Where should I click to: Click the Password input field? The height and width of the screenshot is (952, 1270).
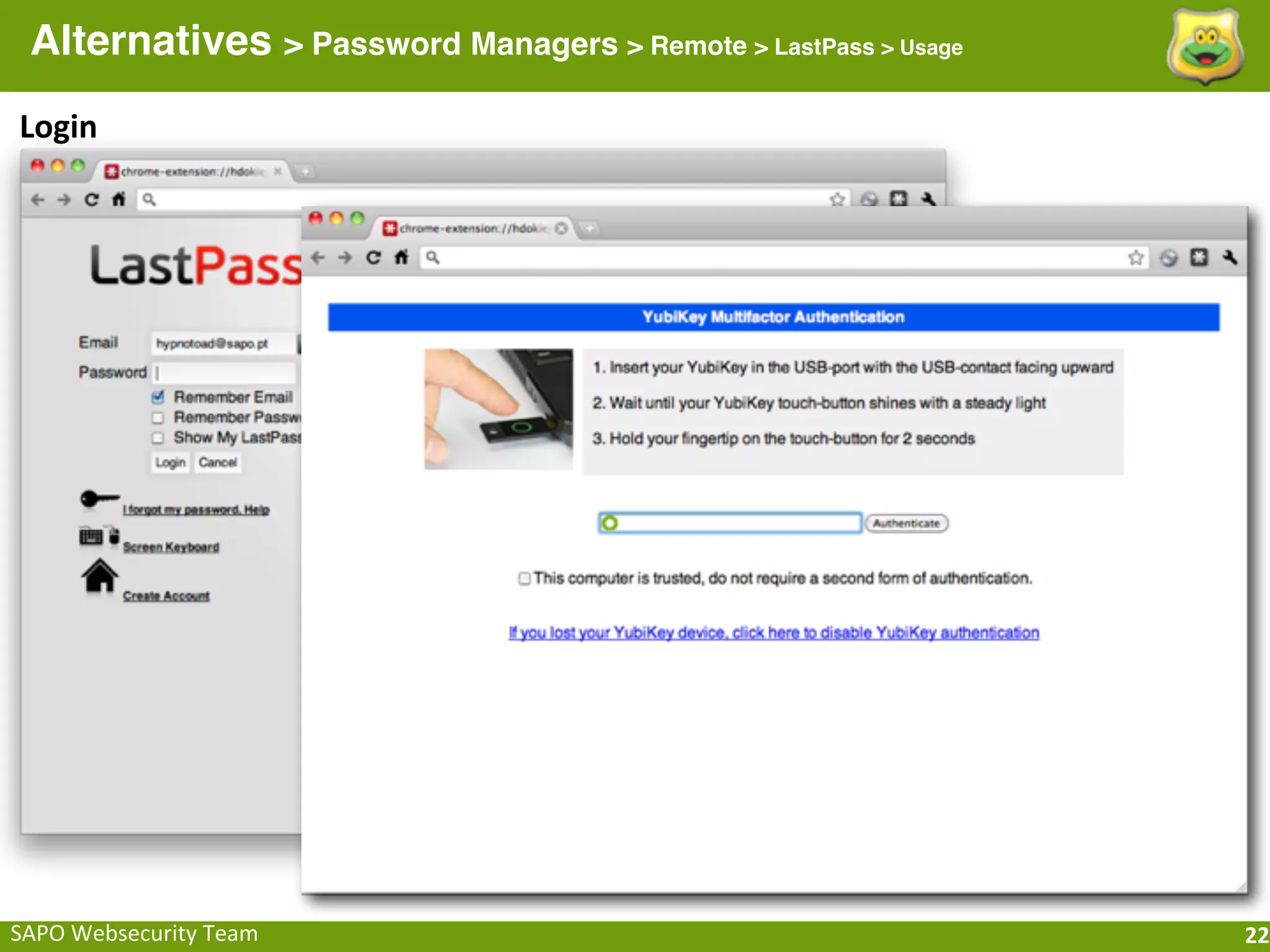pyautogui.click(x=223, y=372)
